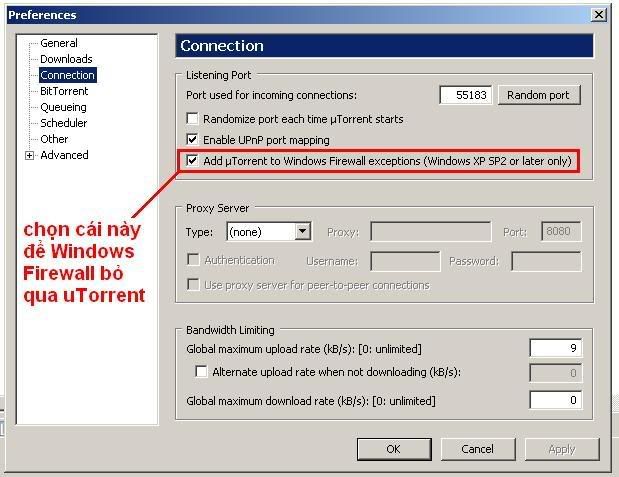Open the General preferences page

(59, 43)
